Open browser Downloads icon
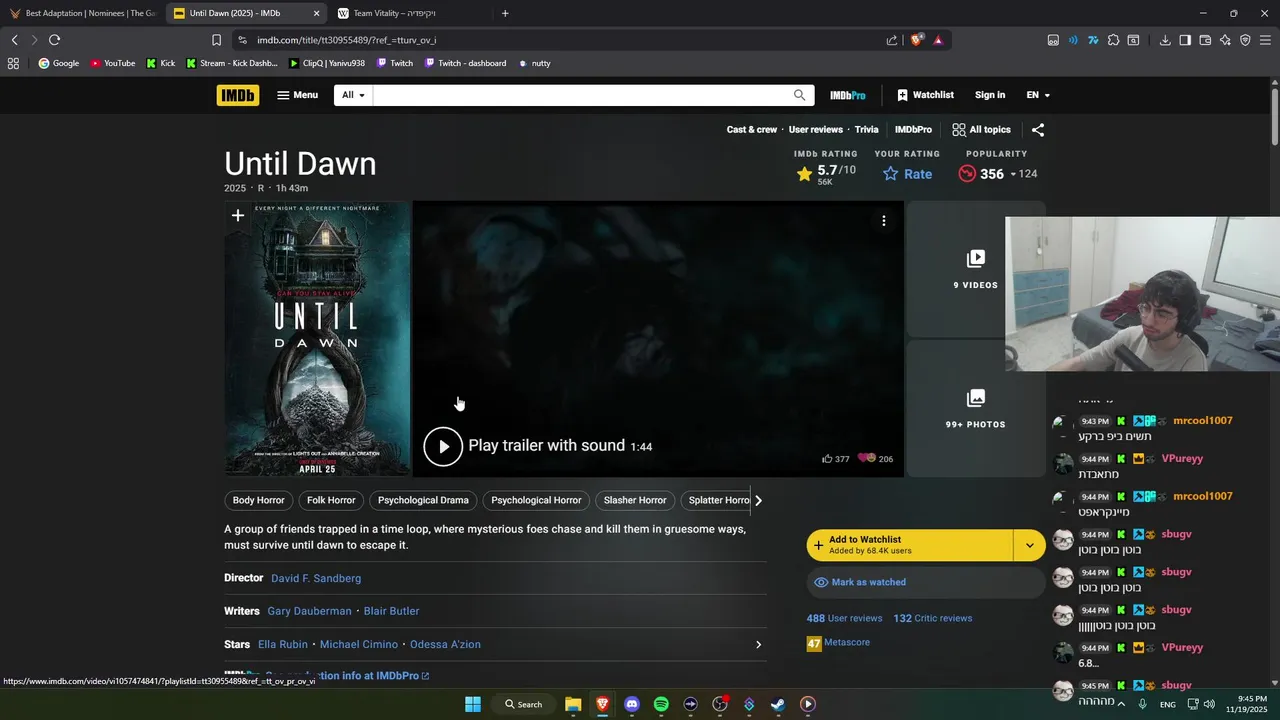Screen dimensions: 1280x720 1165,40
